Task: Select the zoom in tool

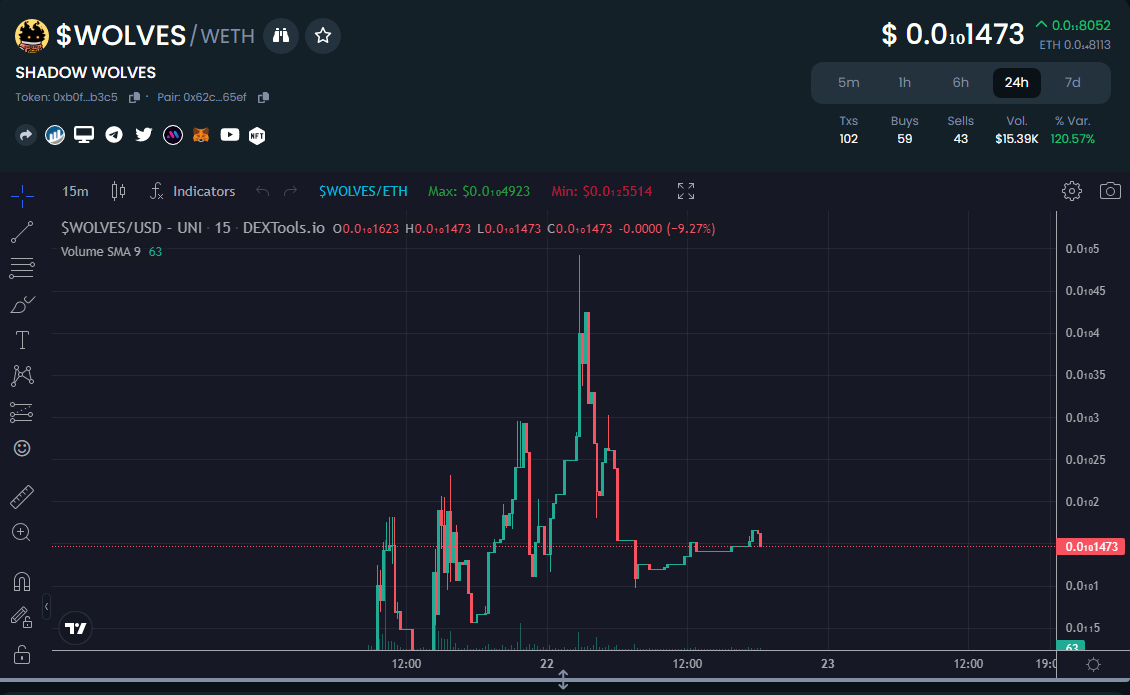Action: (x=22, y=533)
